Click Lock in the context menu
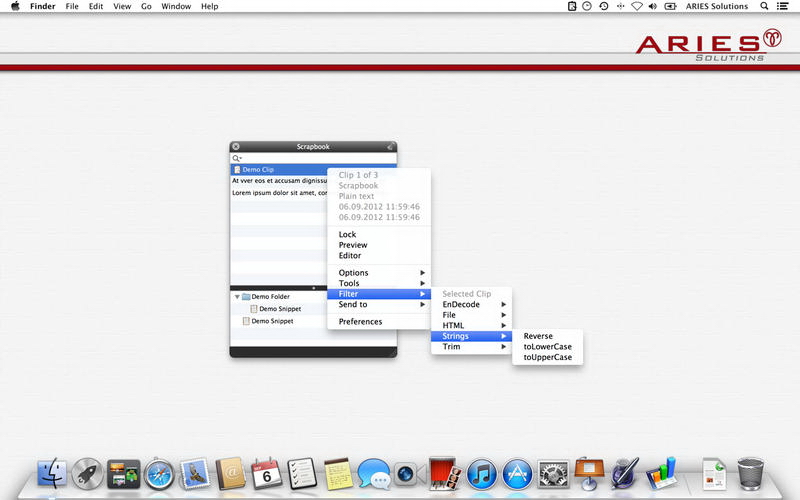The height and width of the screenshot is (500, 800). coord(347,235)
